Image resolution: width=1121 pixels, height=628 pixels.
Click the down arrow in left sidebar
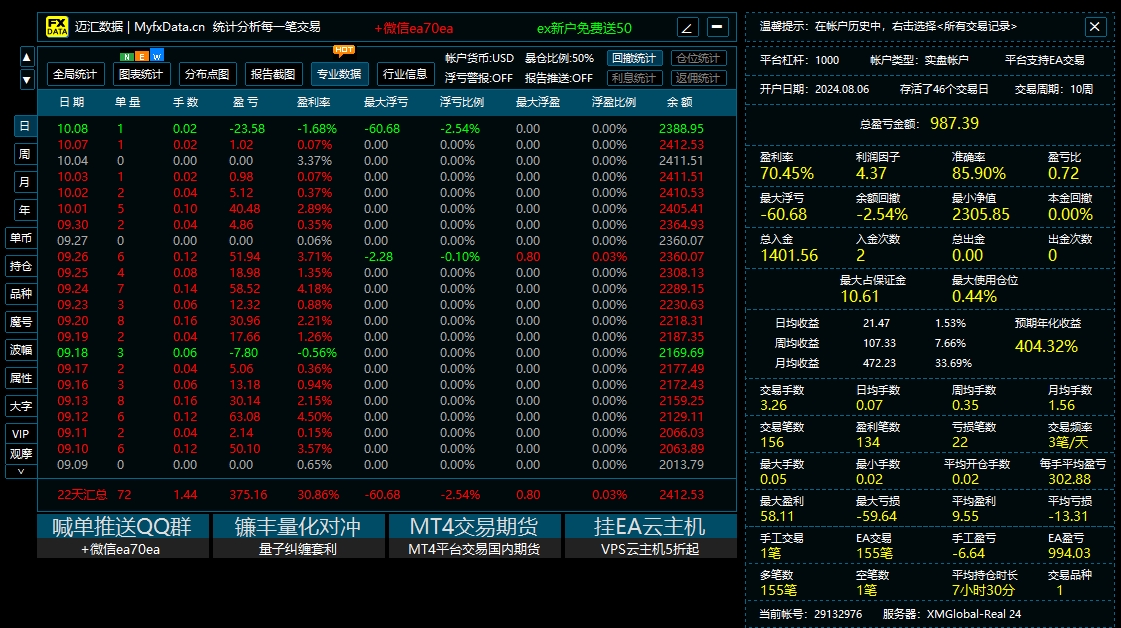pos(26,79)
